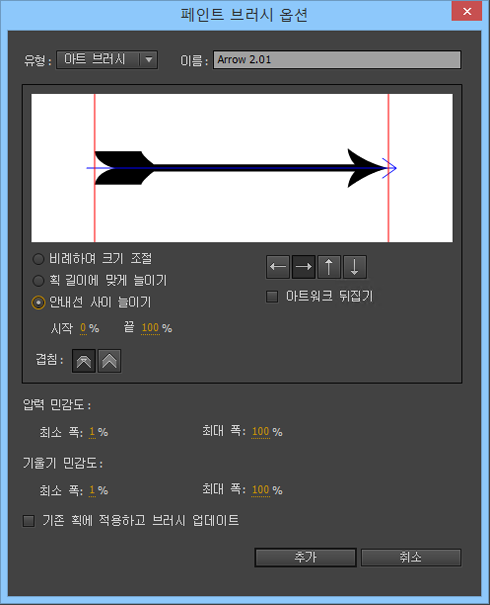The width and height of the screenshot is (490, 605).
Task: Set brush direction to left arrow
Action: (x=278, y=267)
